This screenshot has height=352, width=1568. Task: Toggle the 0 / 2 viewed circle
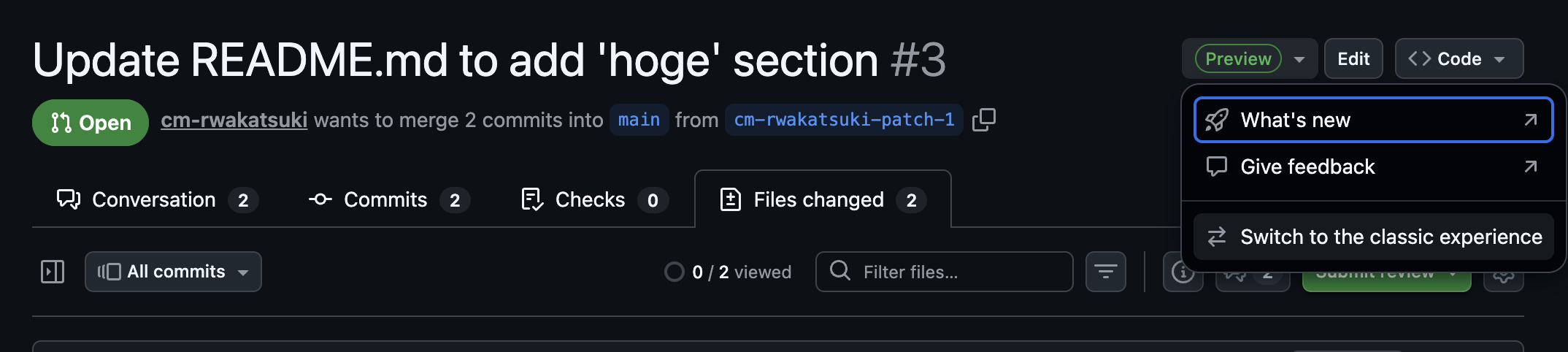click(x=674, y=272)
